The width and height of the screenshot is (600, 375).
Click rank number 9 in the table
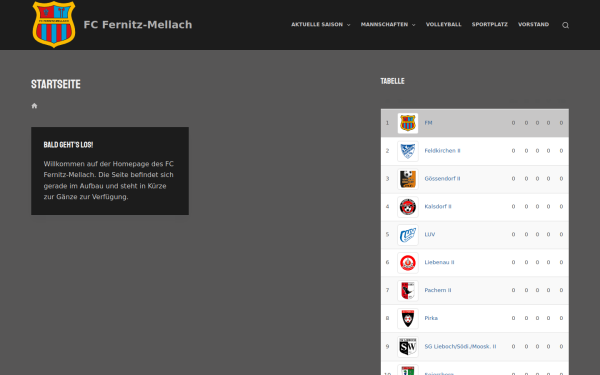pyautogui.click(x=387, y=347)
